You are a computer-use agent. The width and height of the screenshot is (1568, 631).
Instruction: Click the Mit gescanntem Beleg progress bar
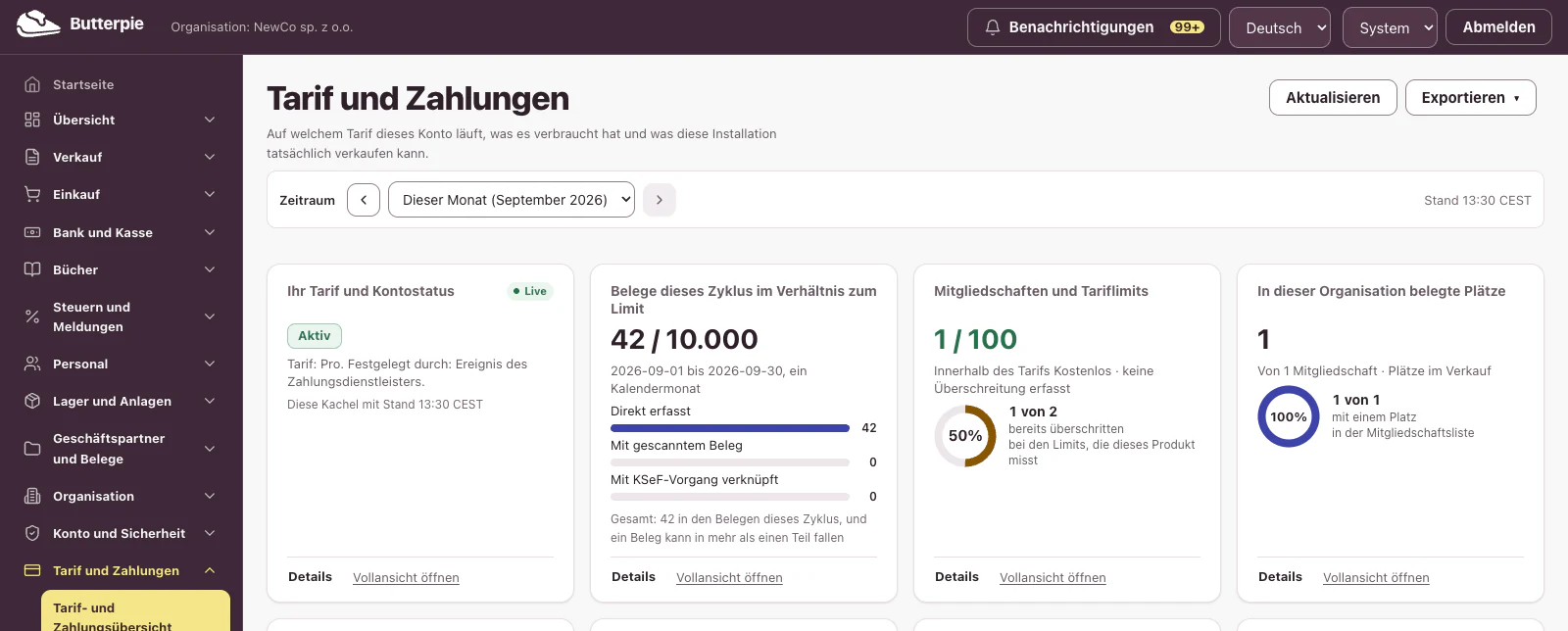730,462
